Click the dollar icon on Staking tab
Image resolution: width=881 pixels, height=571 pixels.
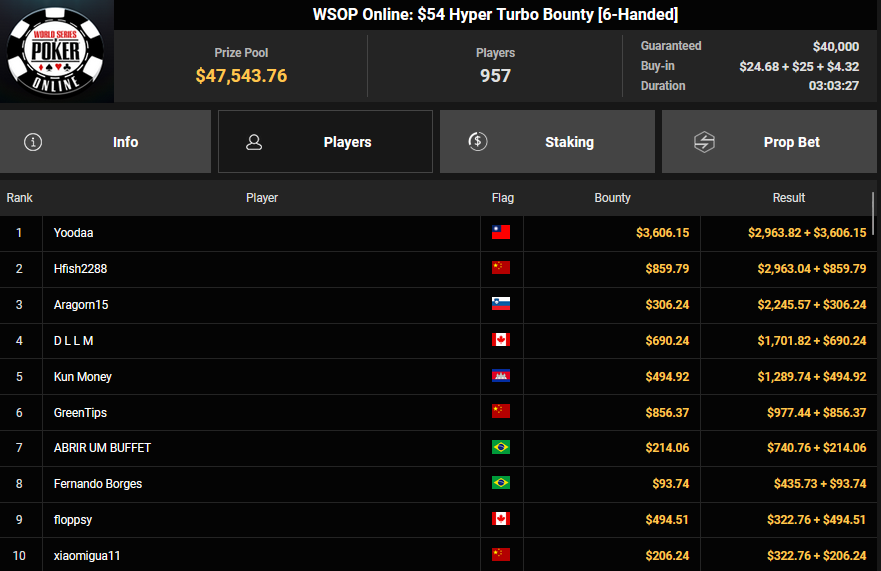click(478, 142)
